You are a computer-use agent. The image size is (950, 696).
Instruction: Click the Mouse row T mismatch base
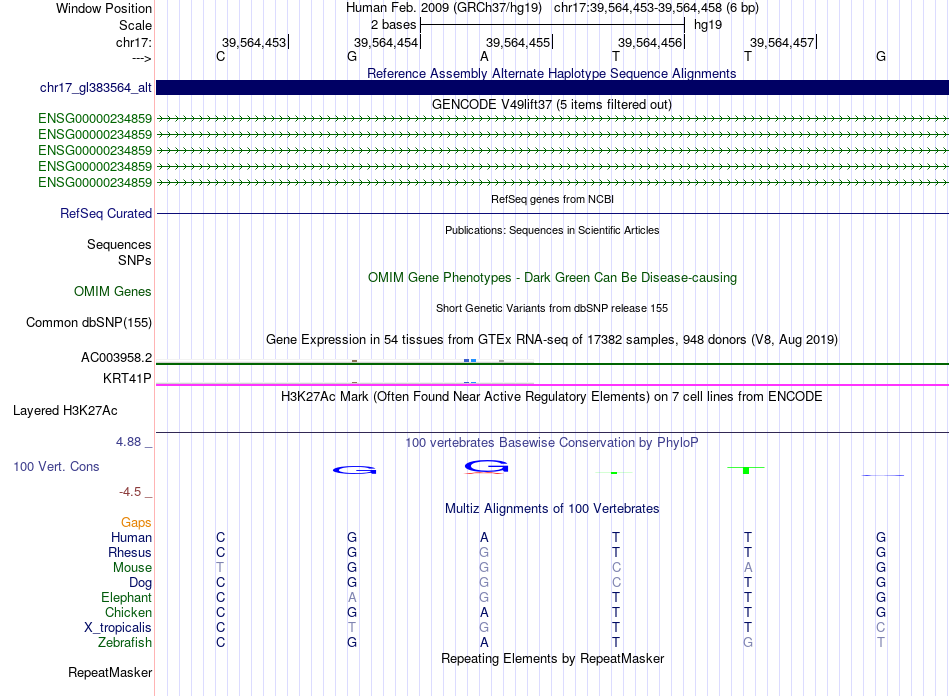coord(220,568)
